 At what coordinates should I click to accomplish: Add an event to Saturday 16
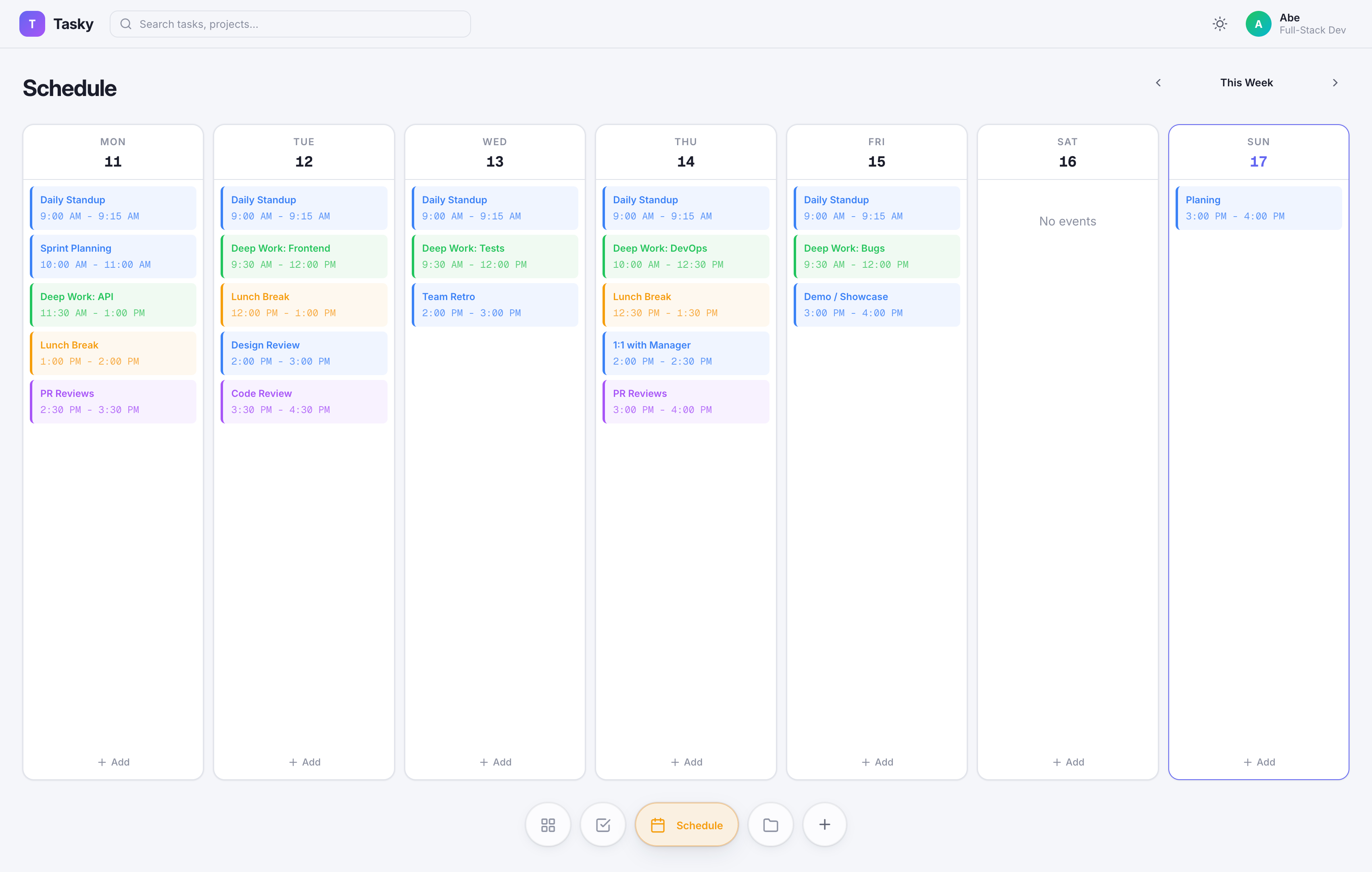(1068, 762)
